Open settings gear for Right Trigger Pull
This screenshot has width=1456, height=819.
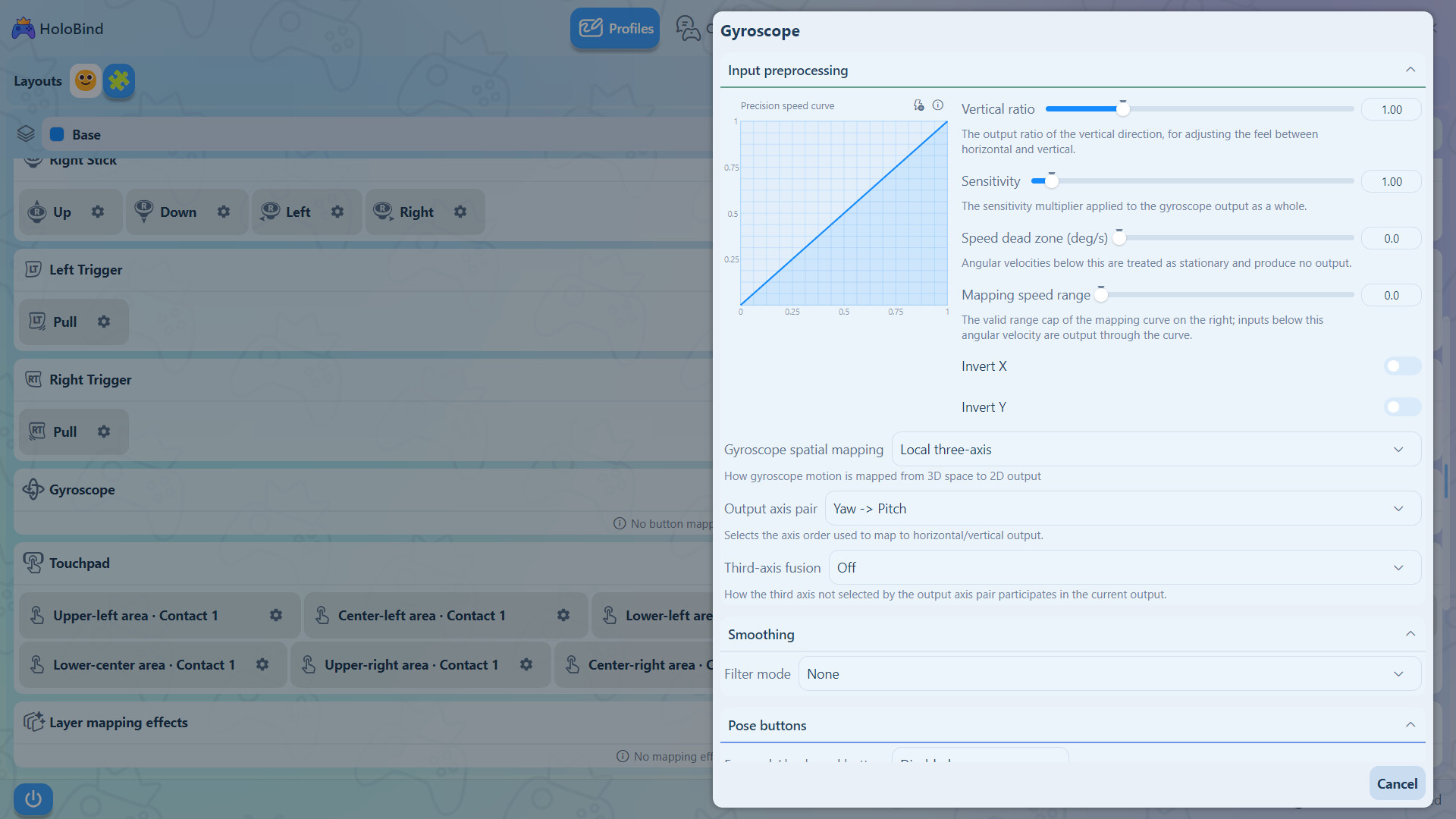[104, 432]
